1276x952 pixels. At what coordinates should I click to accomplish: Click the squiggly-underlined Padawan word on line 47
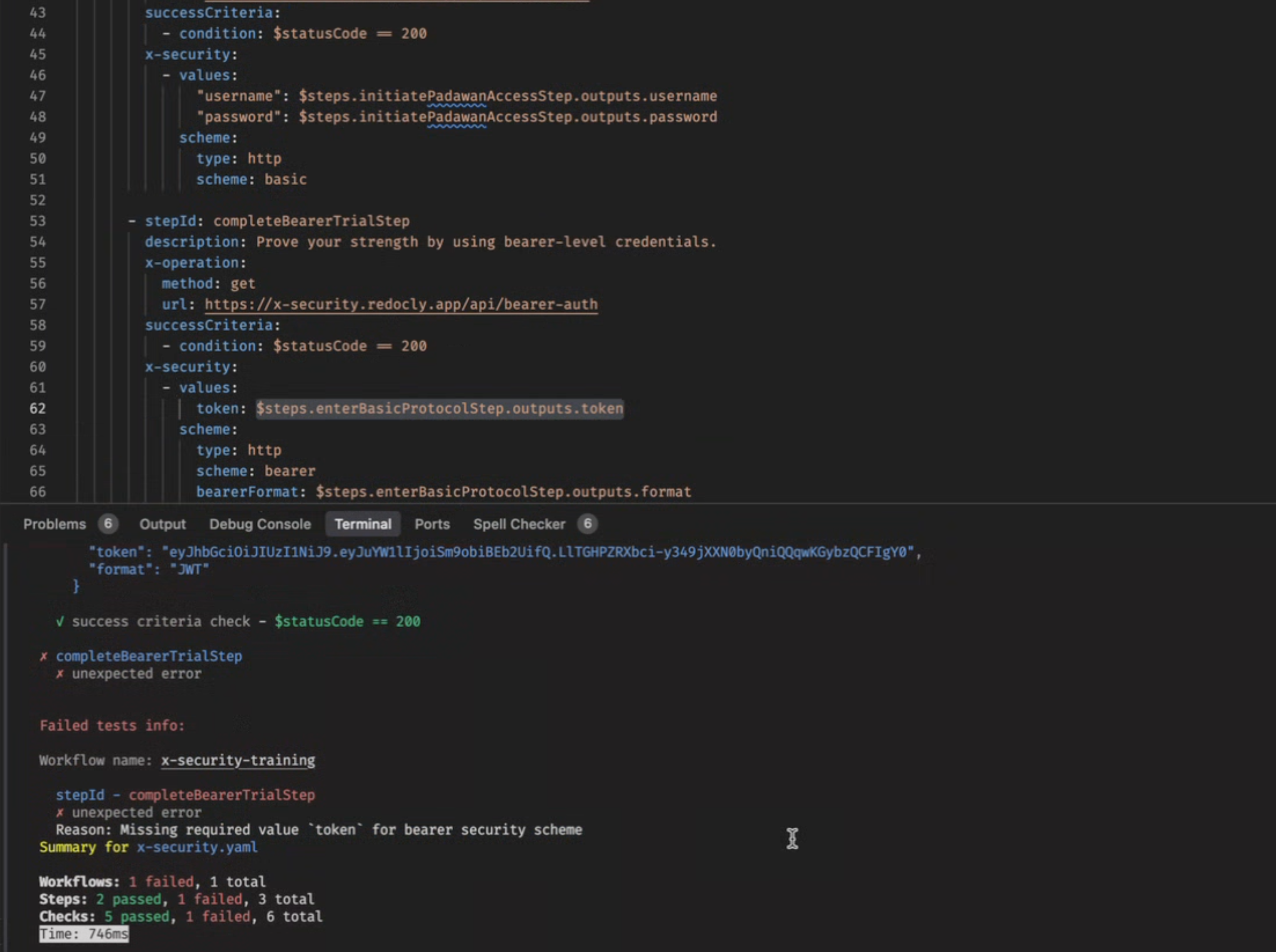click(x=457, y=96)
